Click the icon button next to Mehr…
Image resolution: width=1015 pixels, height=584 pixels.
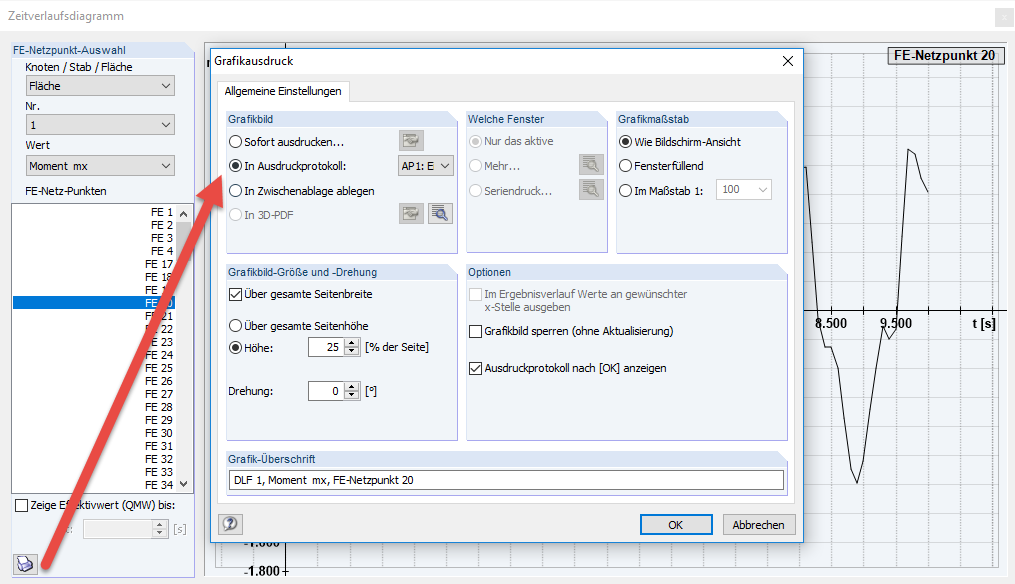point(591,164)
